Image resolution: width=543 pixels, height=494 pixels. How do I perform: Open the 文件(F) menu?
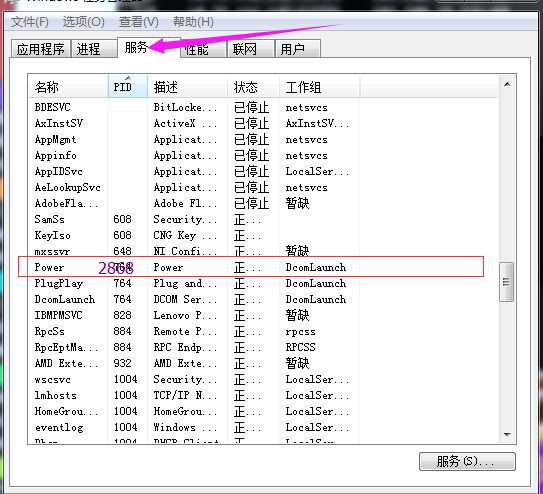point(29,22)
